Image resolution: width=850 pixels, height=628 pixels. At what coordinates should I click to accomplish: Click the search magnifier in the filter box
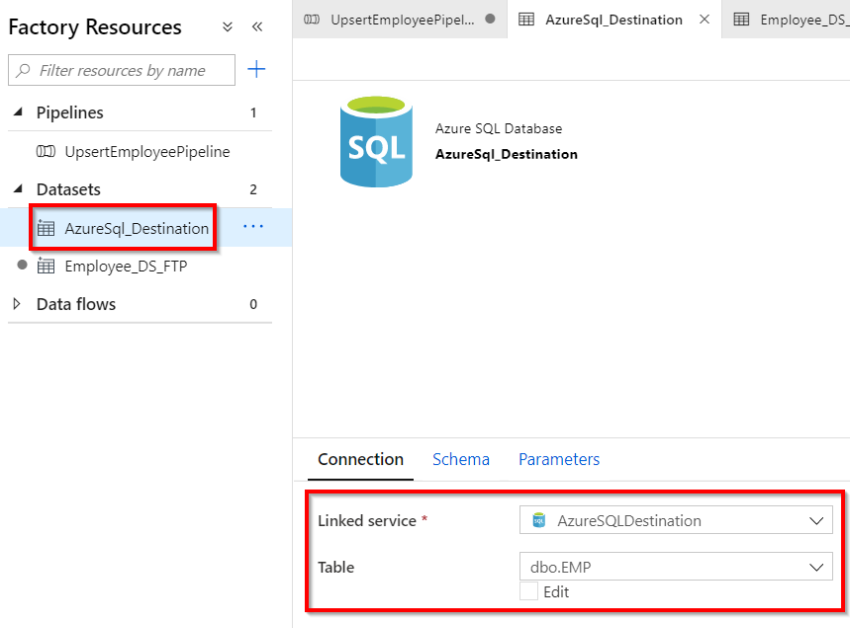coord(23,70)
